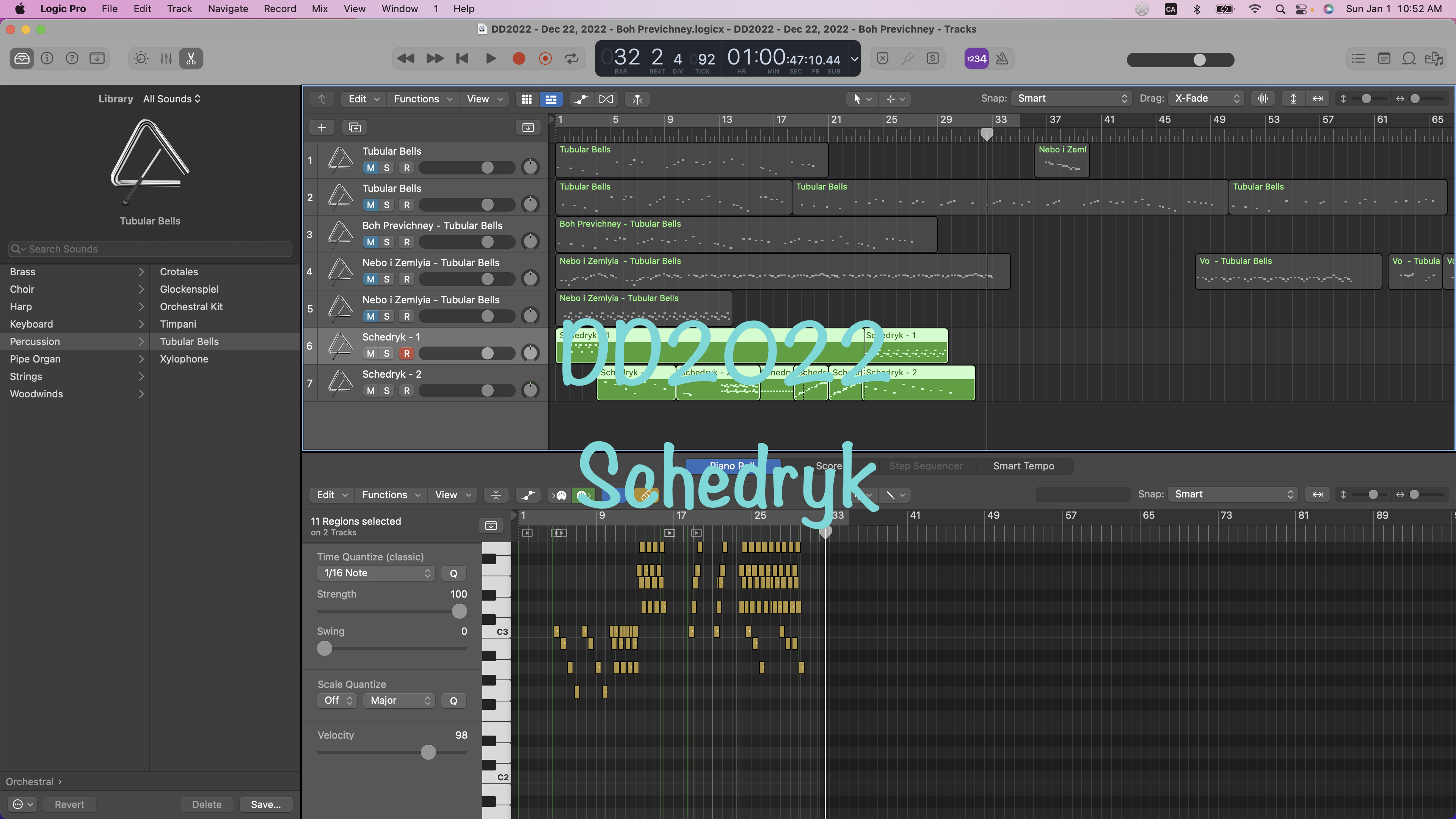Image resolution: width=1456 pixels, height=819 pixels.
Task: Switch to Step Sequencer tab
Action: pyautogui.click(x=925, y=466)
